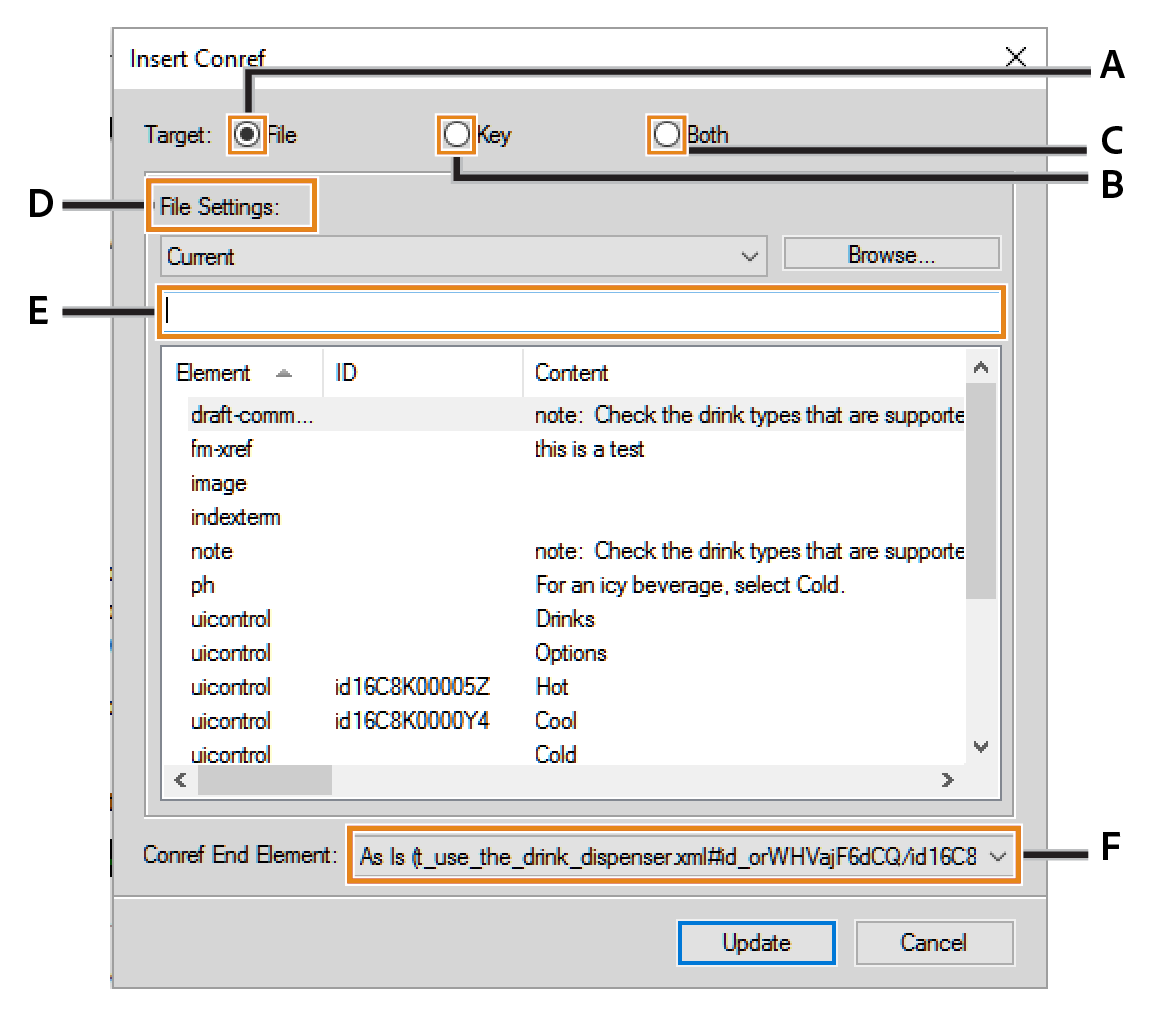Select the Both target radio button
Screen dimensions: 1167x1017
pyautogui.click(x=666, y=133)
